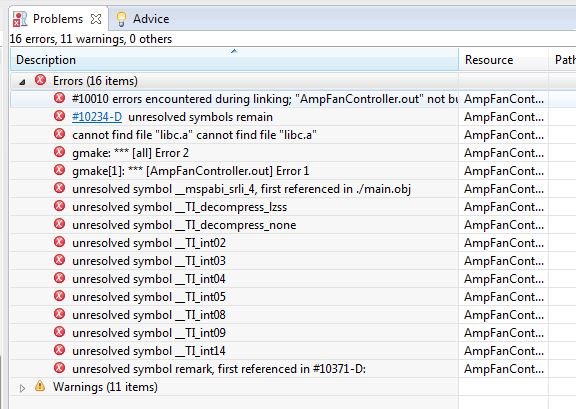Screen dimensions: 576x409
Task: Select the unresolved symbol __TI_decompress_none row
Action: [293, 225]
